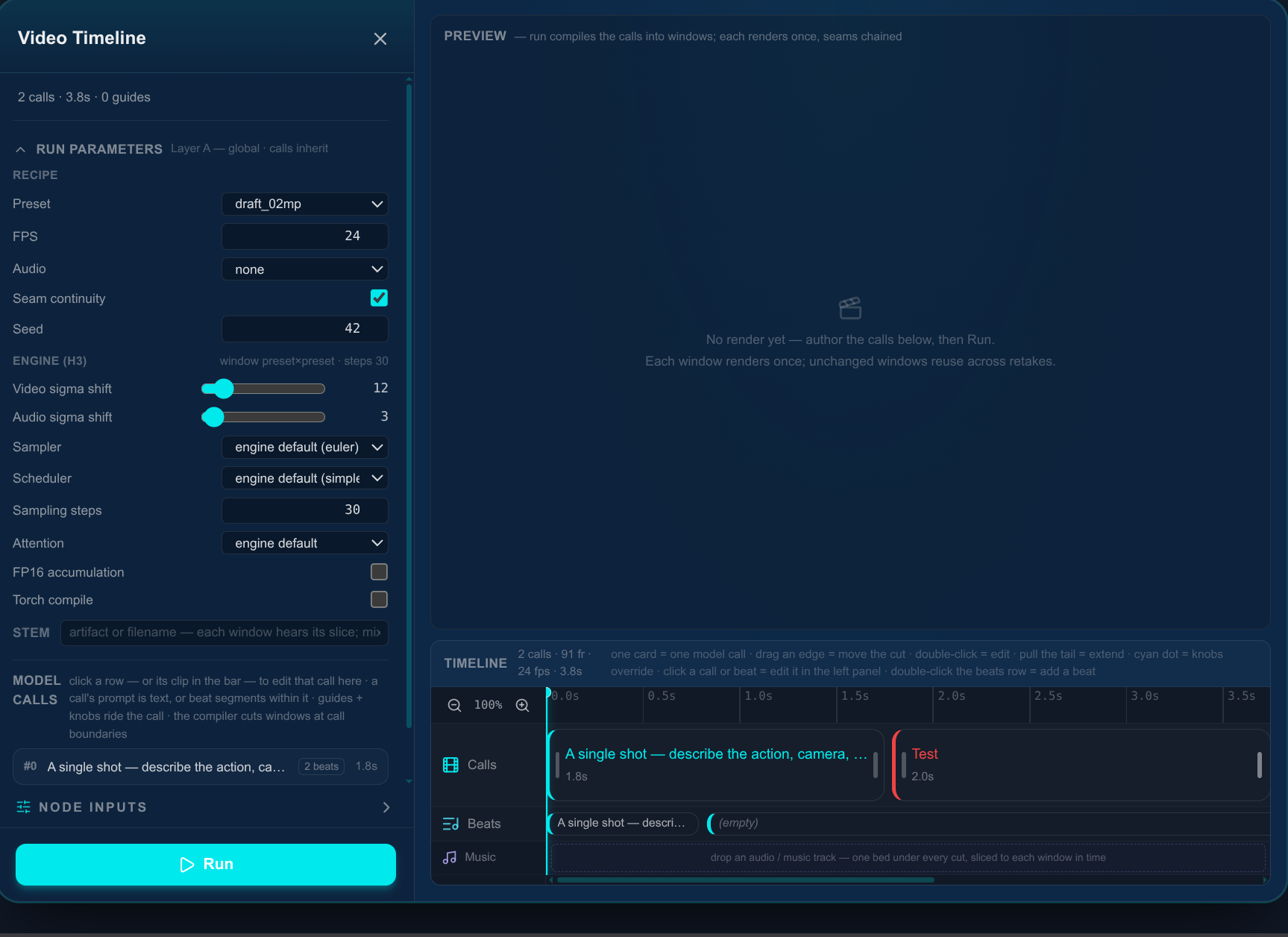Viewport: 1288px width, 937px height.
Task: Click the PREVIEW heading
Action: pos(475,36)
